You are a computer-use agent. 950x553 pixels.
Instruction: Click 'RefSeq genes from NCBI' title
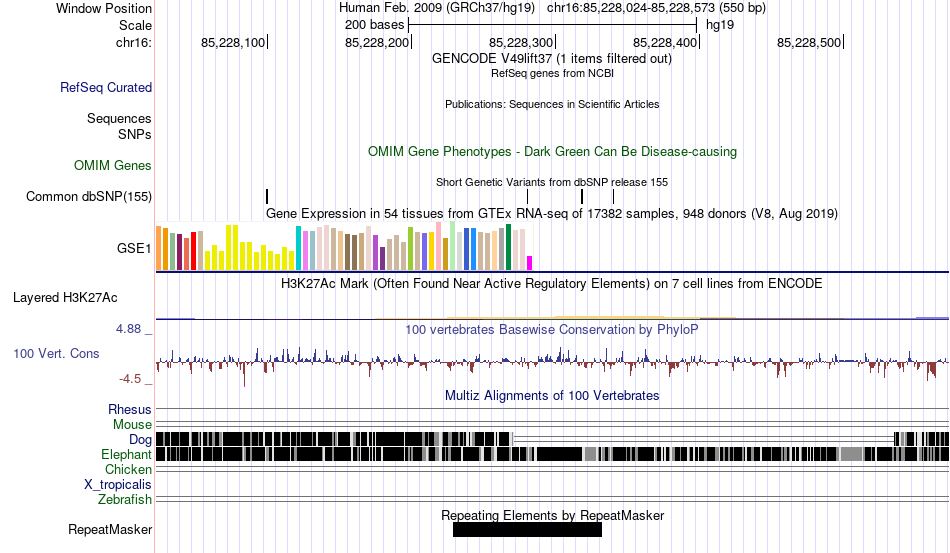552,73
